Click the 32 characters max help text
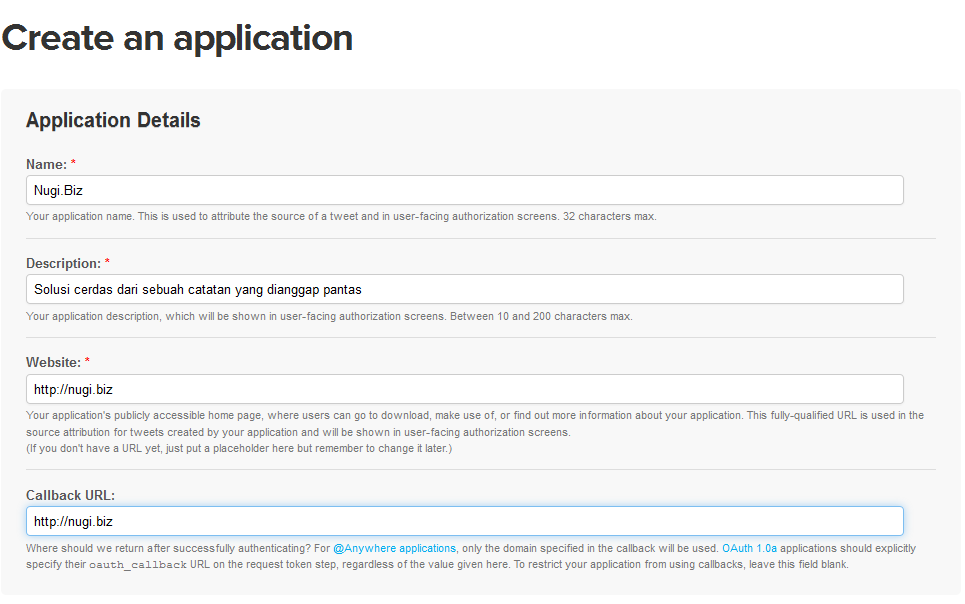965x604 pixels. pos(609,217)
